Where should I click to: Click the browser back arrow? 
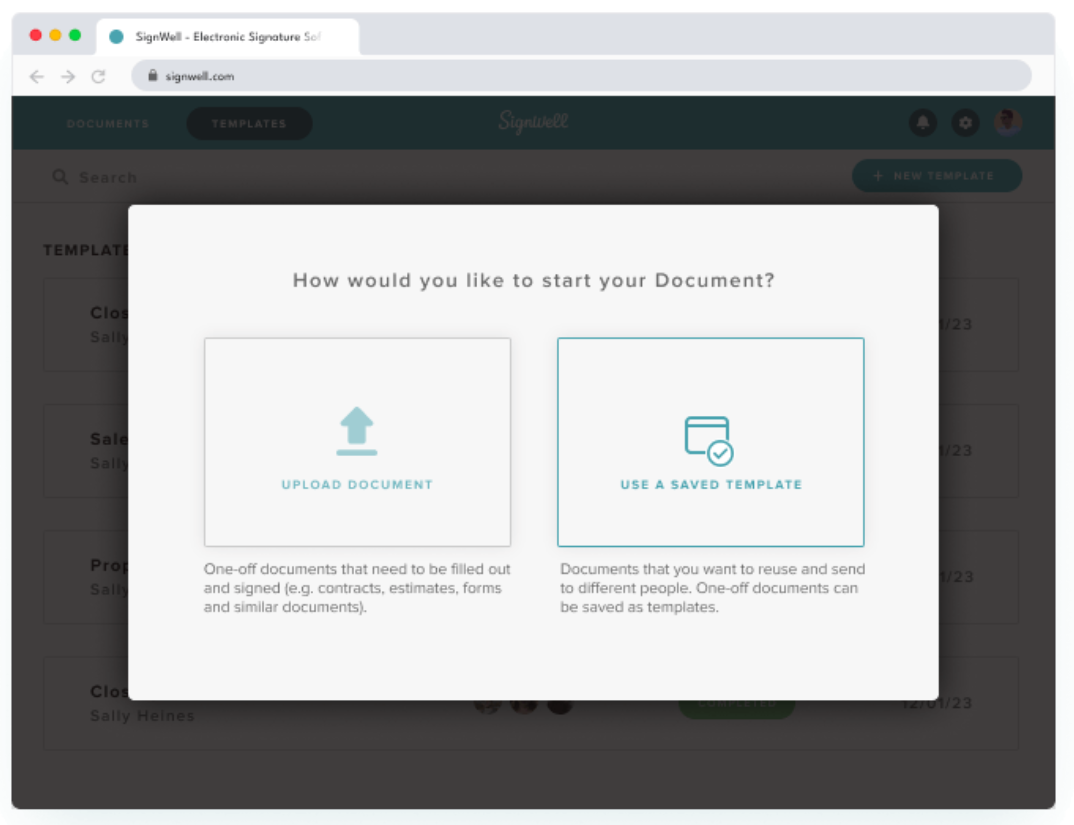click(37, 76)
